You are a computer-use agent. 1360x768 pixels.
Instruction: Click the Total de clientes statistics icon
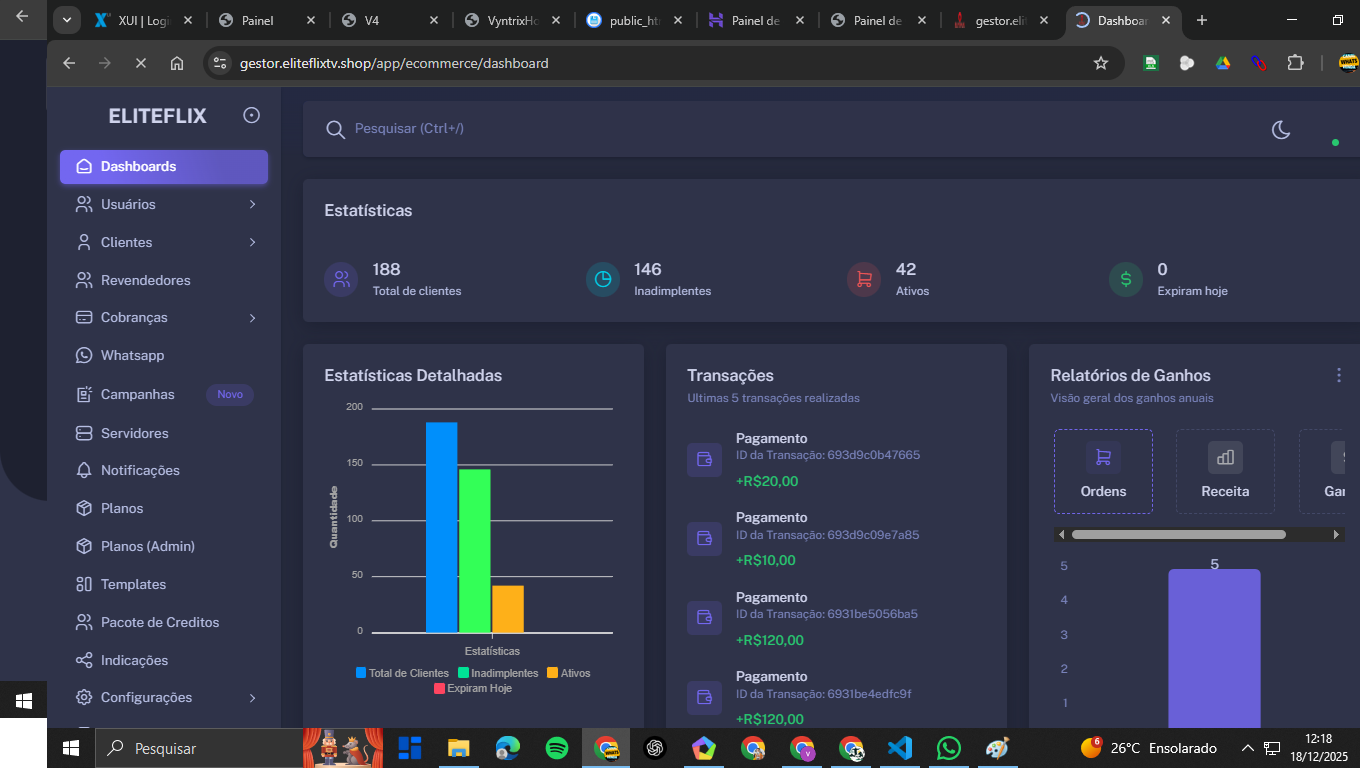coord(341,279)
